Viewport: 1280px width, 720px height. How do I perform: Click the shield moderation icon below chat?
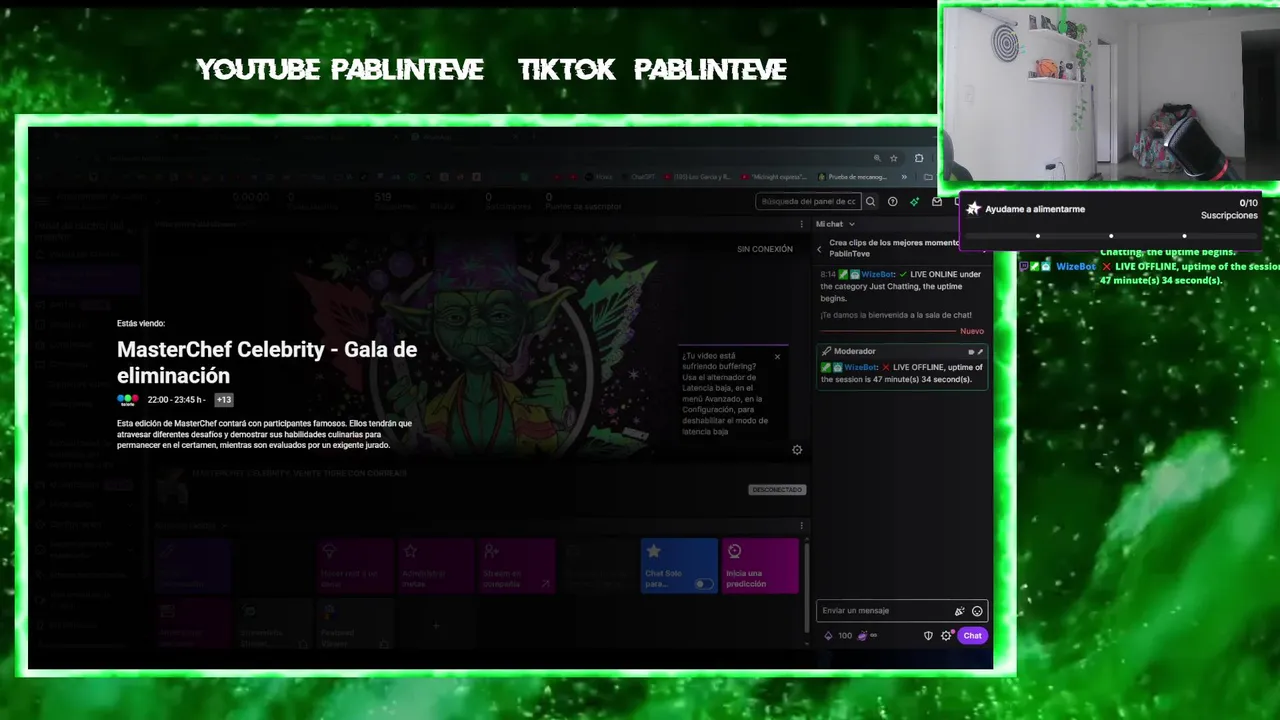tap(928, 636)
